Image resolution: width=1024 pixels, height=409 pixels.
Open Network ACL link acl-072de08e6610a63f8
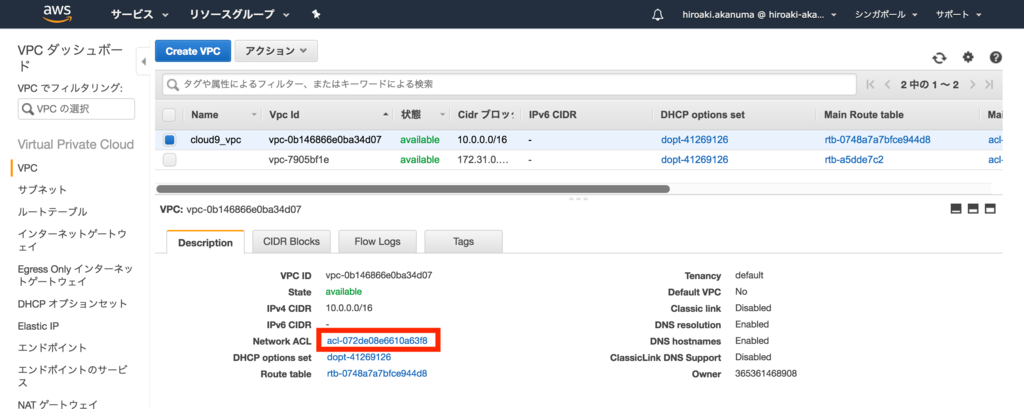click(377, 341)
